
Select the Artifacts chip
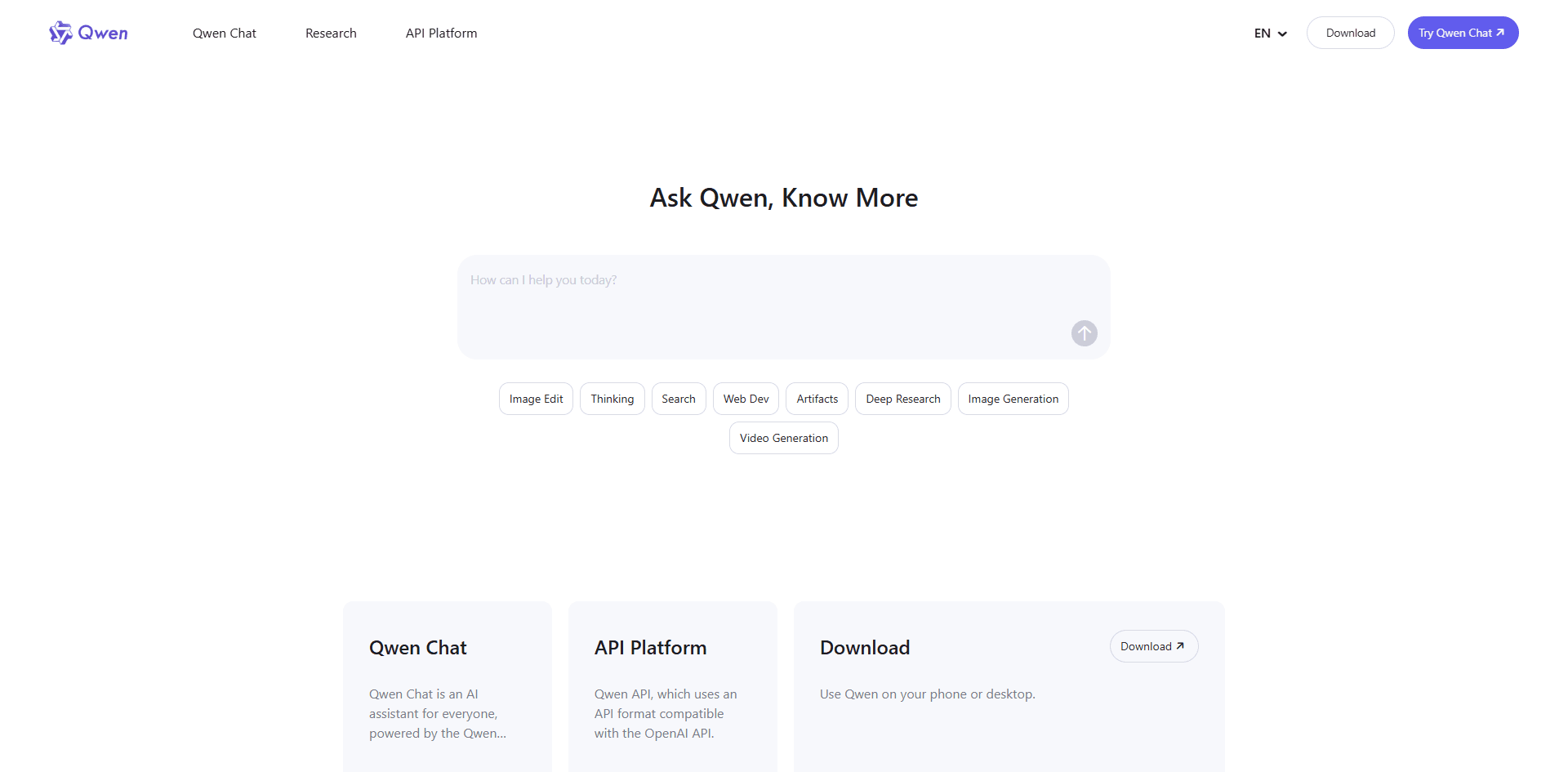click(x=817, y=399)
